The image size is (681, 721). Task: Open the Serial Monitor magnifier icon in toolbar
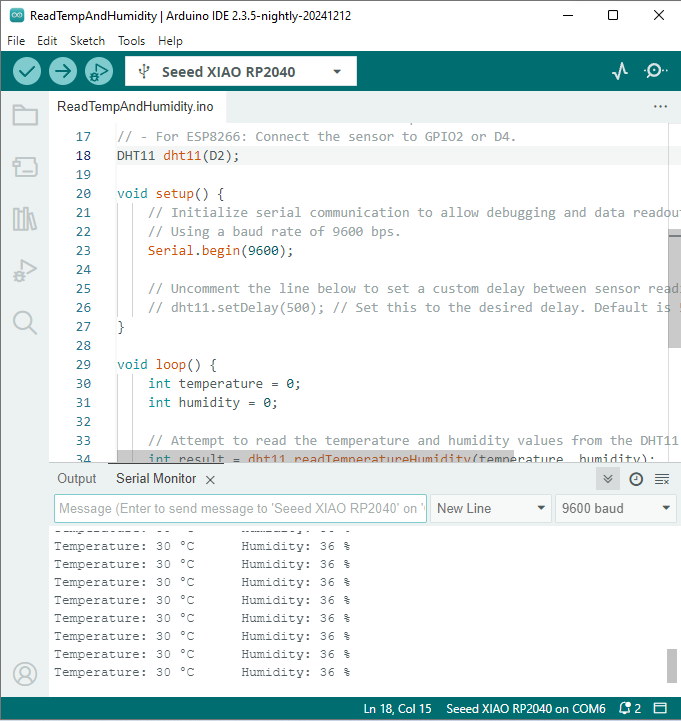point(655,71)
